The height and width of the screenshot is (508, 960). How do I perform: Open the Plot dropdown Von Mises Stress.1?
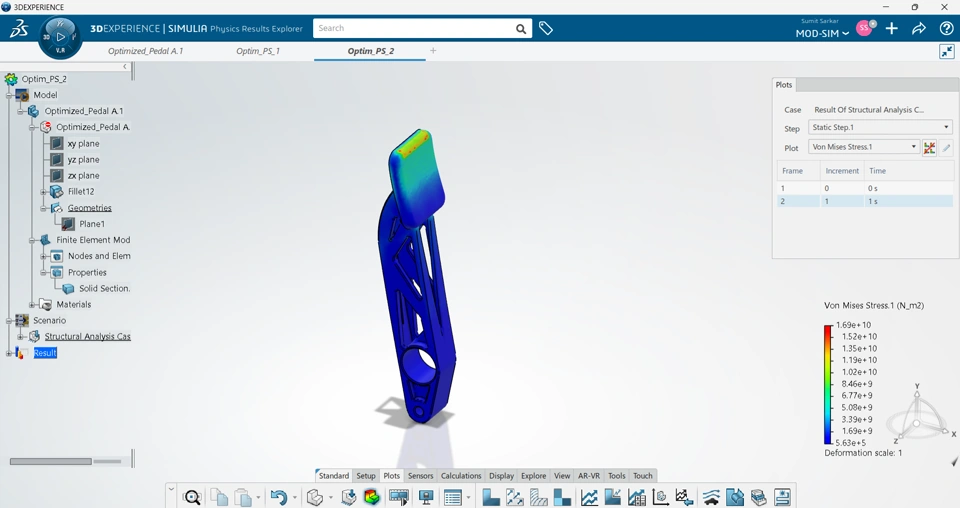(x=864, y=147)
